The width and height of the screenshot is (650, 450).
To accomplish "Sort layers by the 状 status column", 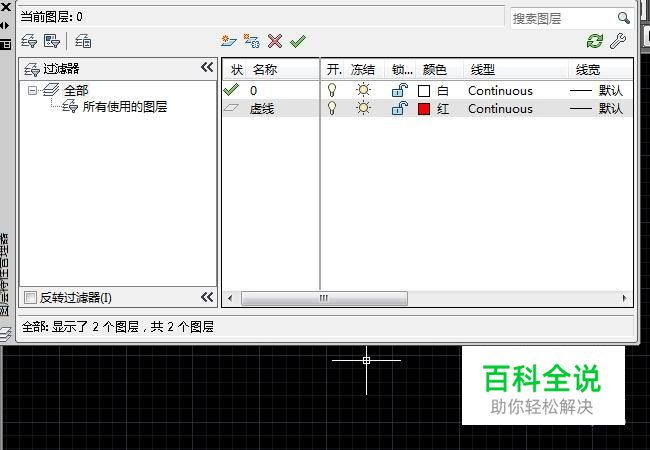I will [x=237, y=69].
